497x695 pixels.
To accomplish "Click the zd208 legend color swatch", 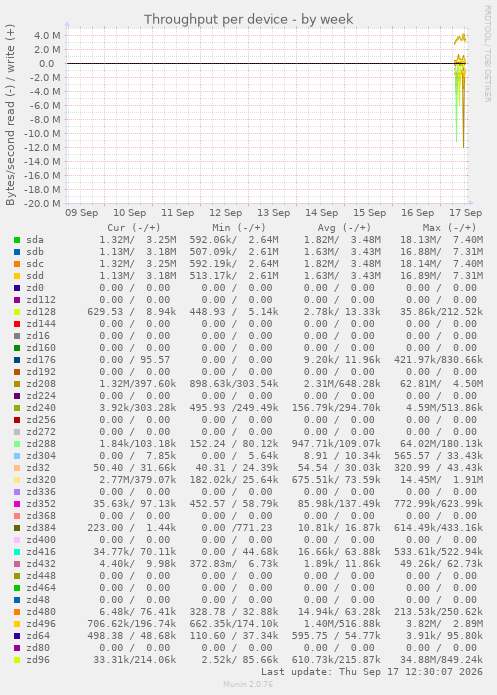I will coord(17,384).
